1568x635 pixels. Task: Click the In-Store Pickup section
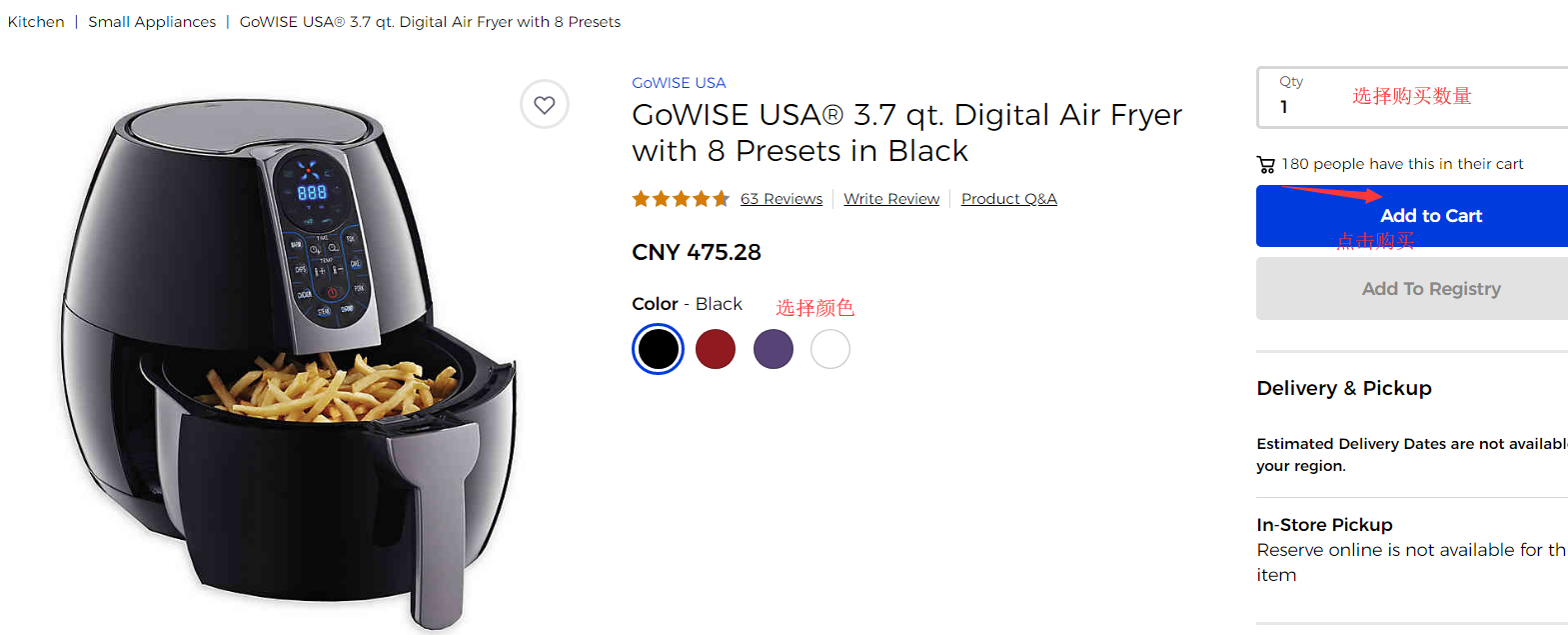(x=1324, y=525)
